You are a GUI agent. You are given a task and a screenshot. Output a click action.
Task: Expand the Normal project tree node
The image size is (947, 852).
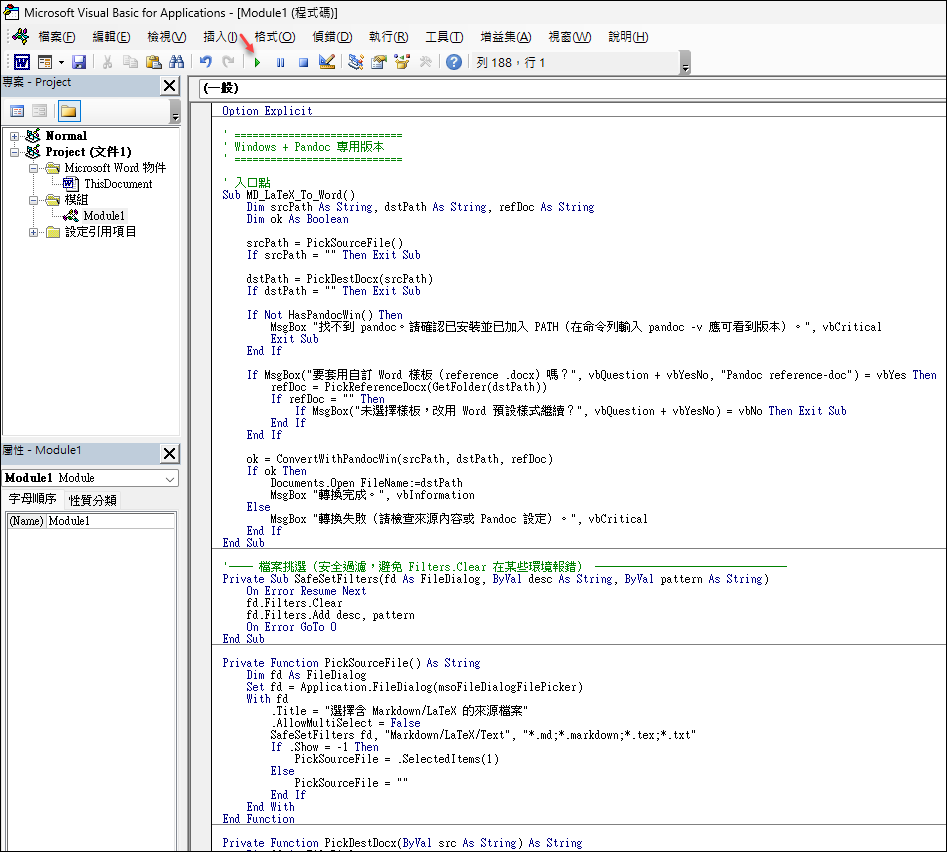[15, 136]
